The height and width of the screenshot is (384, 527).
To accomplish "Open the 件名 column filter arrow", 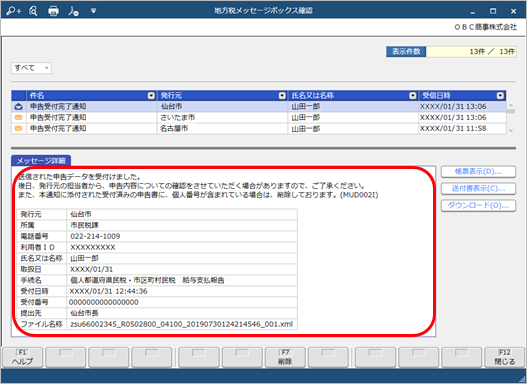I will tap(151, 96).
